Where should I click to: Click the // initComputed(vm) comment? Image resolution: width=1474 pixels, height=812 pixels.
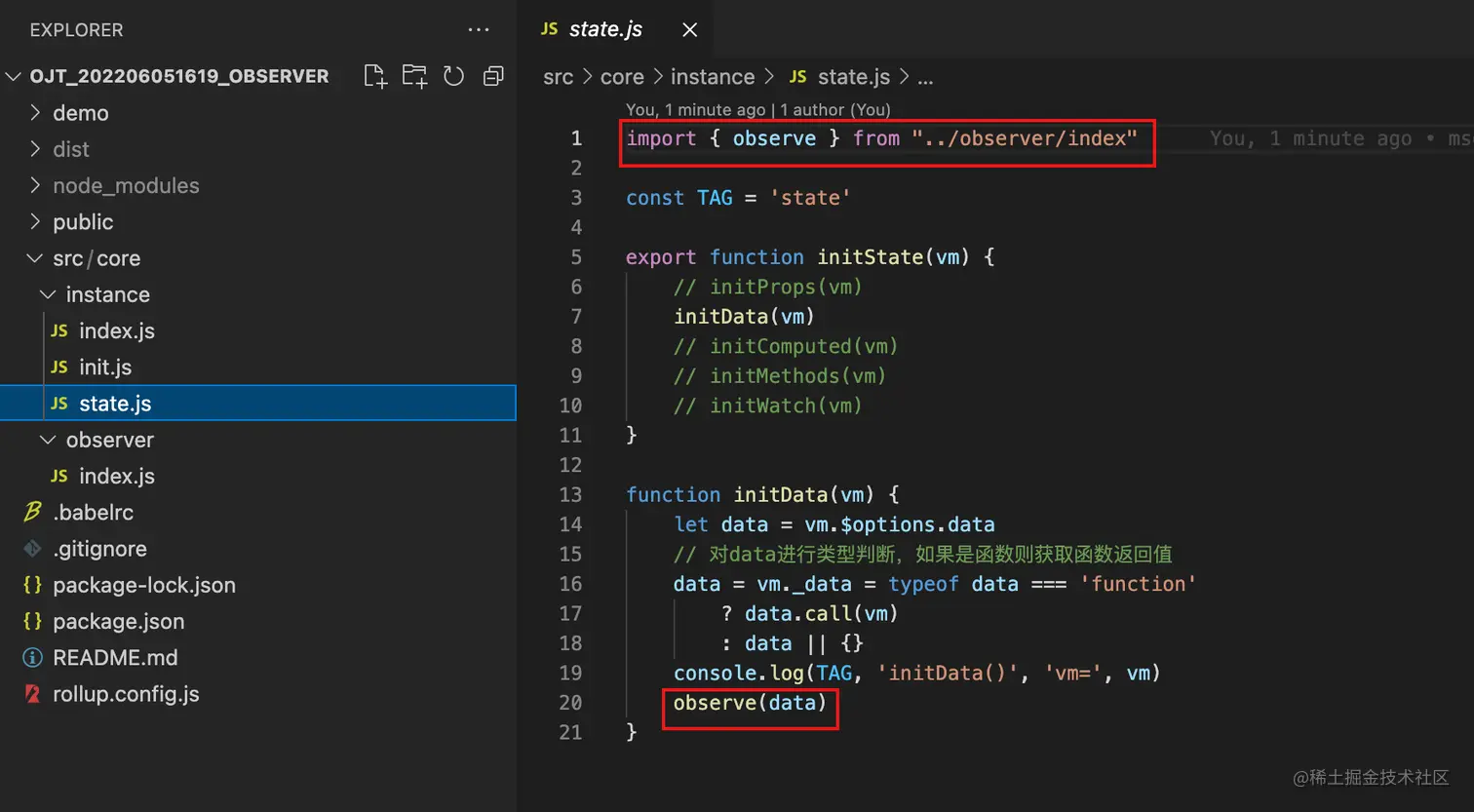[x=786, y=347]
